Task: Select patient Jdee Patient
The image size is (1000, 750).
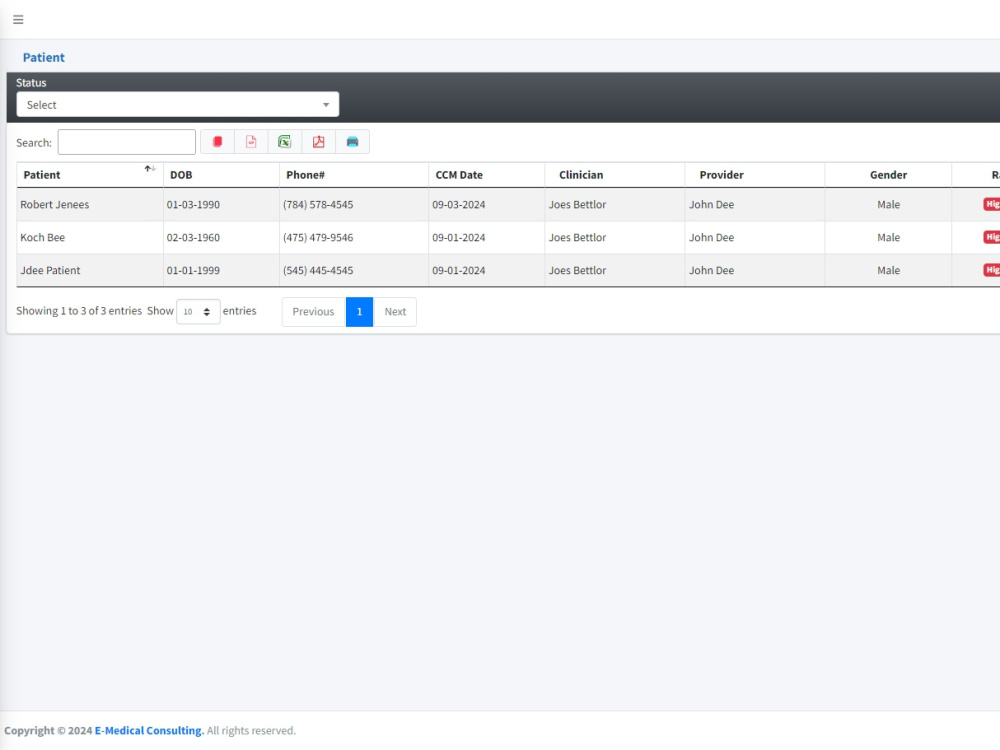Action: (x=50, y=270)
